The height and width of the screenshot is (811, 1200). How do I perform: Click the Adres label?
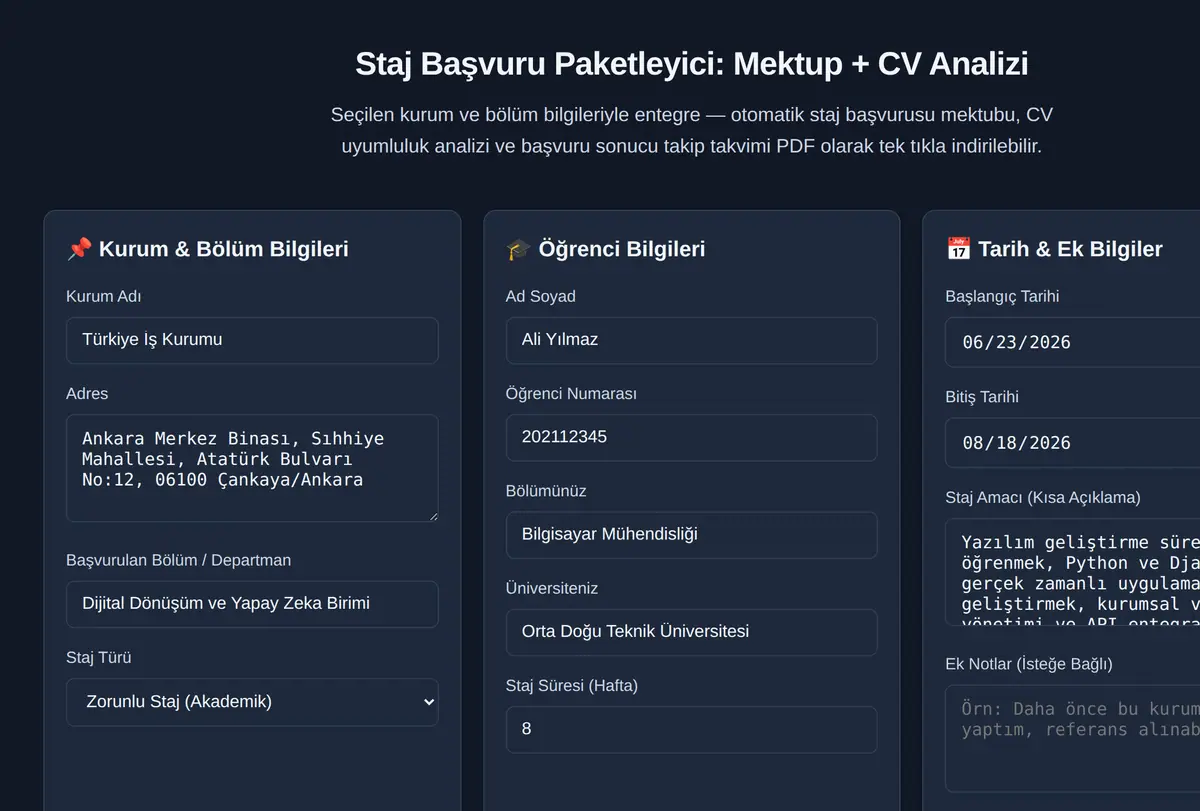[87, 393]
